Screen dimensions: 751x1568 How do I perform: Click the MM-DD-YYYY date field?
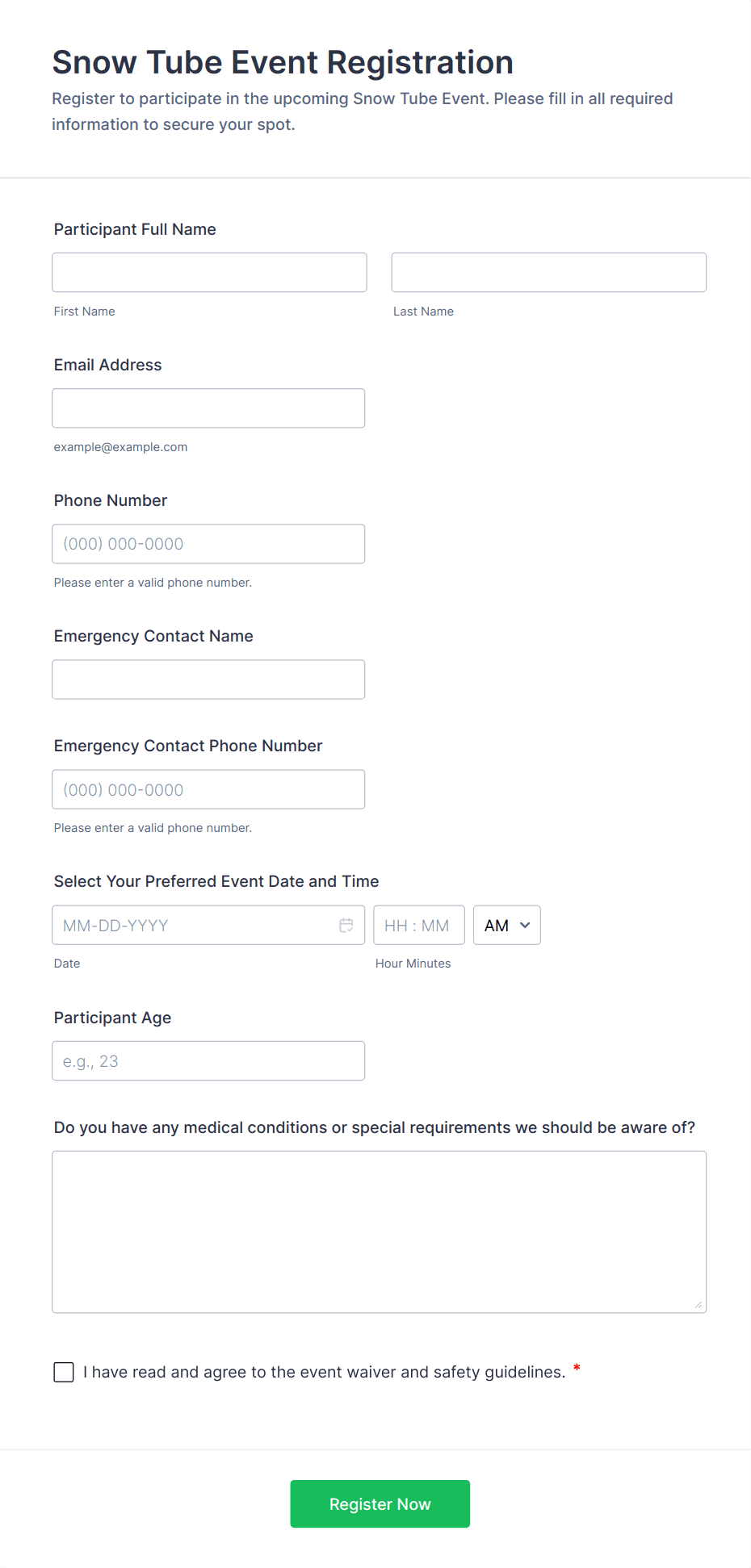[194, 926]
